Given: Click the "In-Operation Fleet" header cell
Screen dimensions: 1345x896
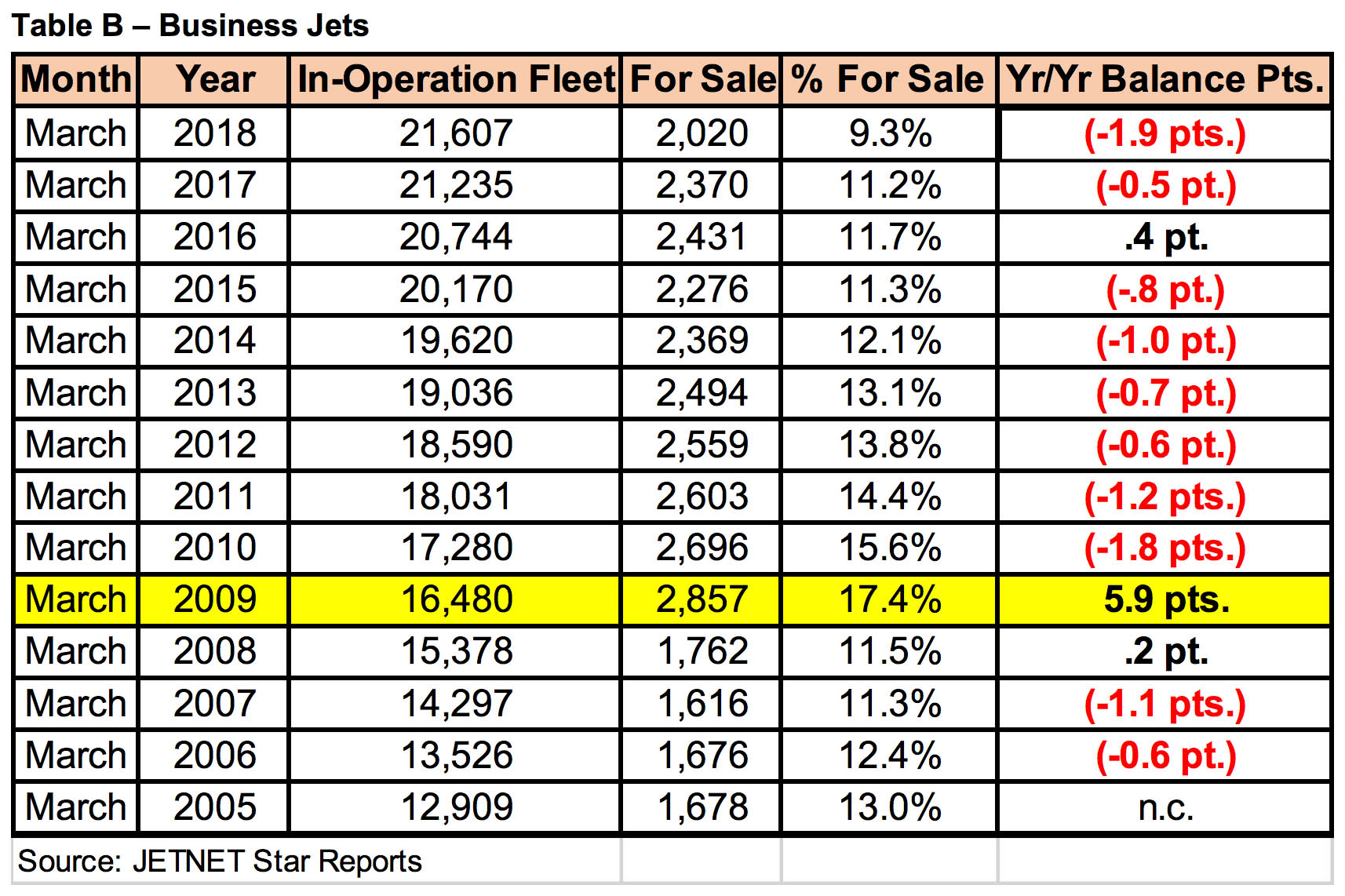Looking at the screenshot, I should coord(456,79).
